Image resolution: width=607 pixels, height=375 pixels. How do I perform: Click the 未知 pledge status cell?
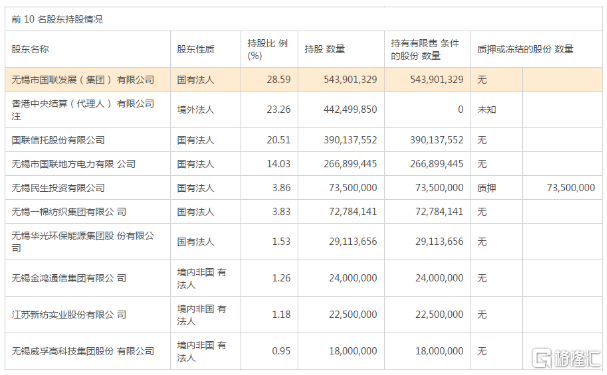pos(487,110)
